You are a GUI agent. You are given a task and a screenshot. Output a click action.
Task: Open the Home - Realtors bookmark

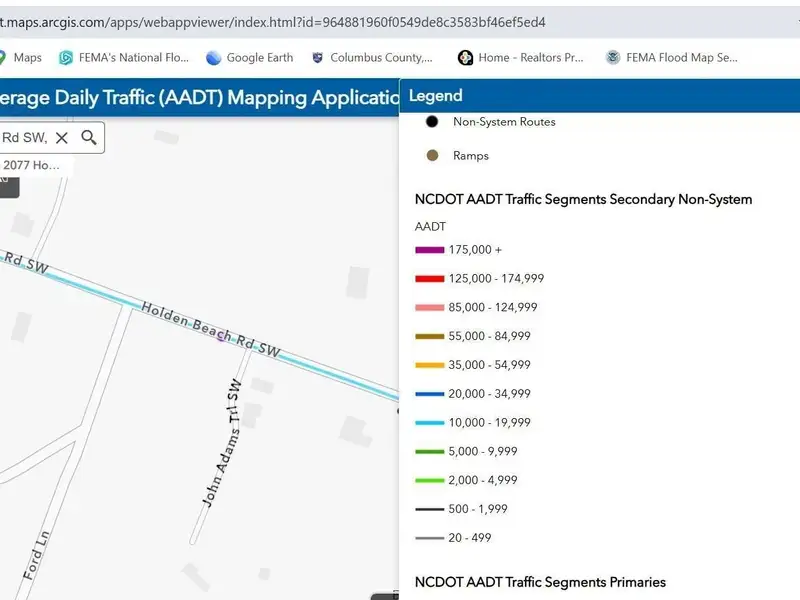[x=521, y=58]
